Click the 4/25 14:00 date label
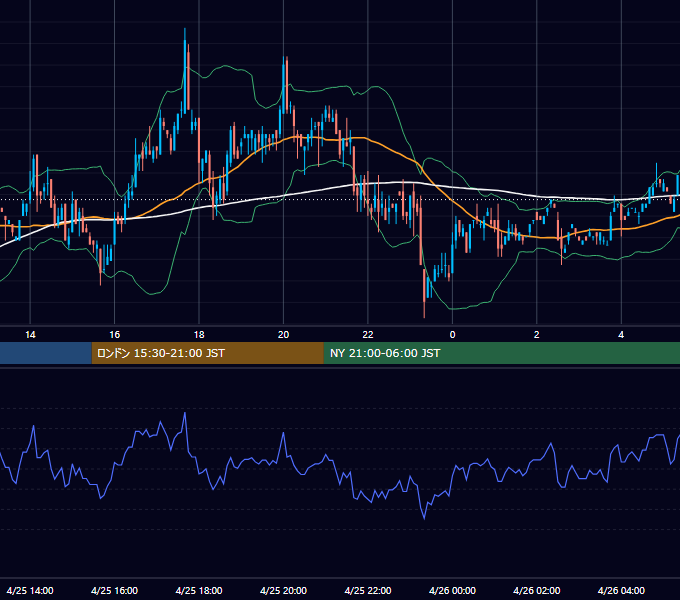Image resolution: width=680 pixels, height=600 pixels. point(30,590)
